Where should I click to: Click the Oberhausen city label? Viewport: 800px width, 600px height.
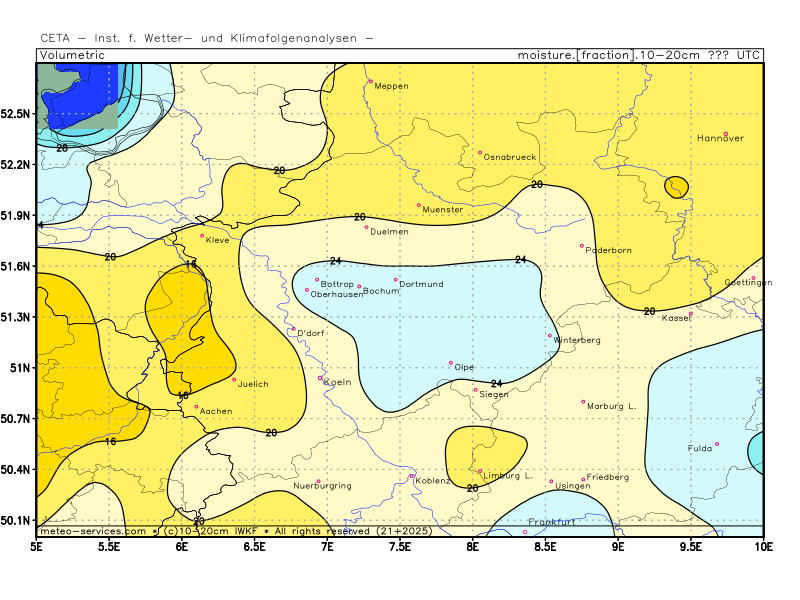[x=337, y=294]
